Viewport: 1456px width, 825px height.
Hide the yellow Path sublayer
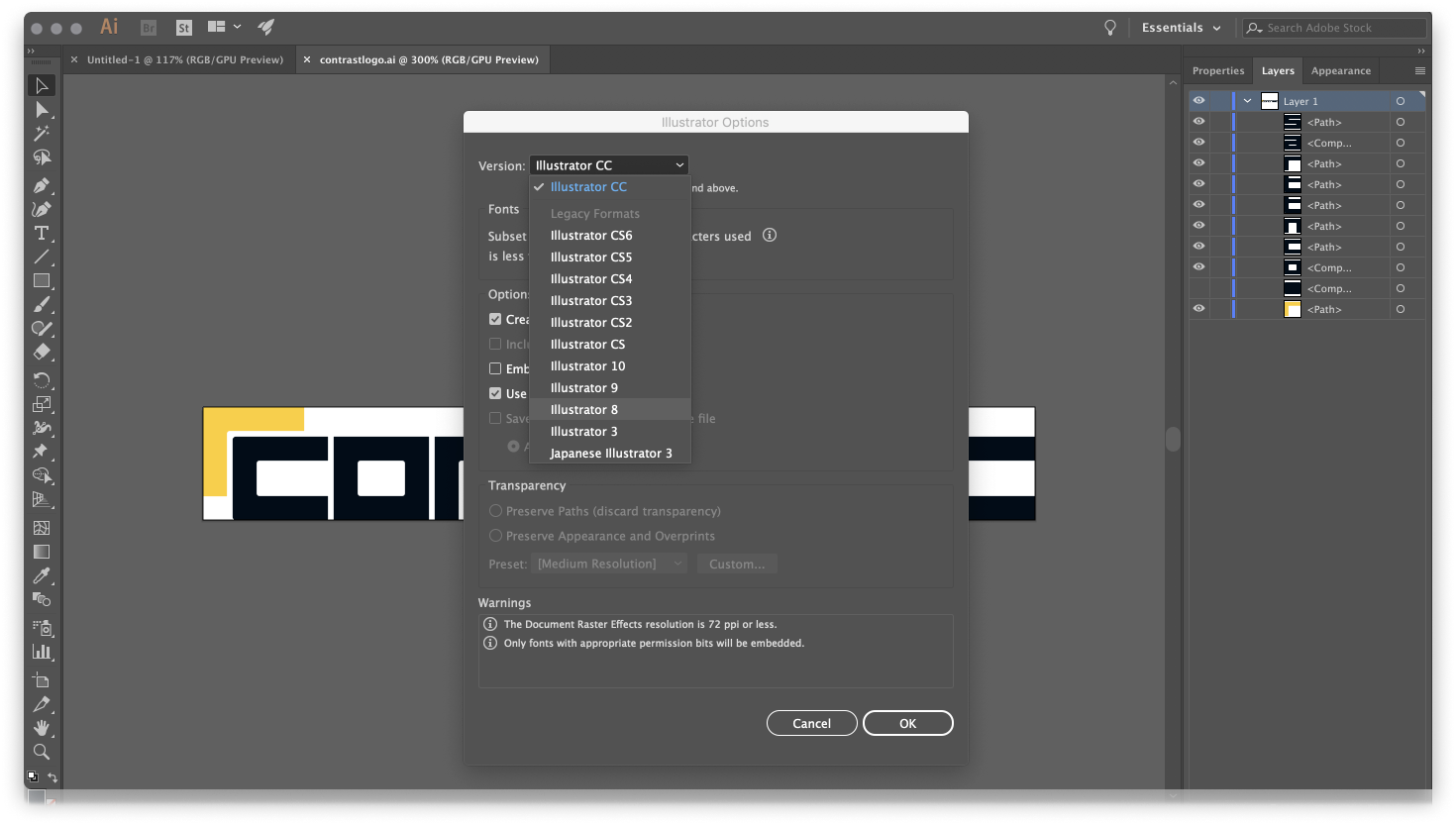click(1198, 309)
